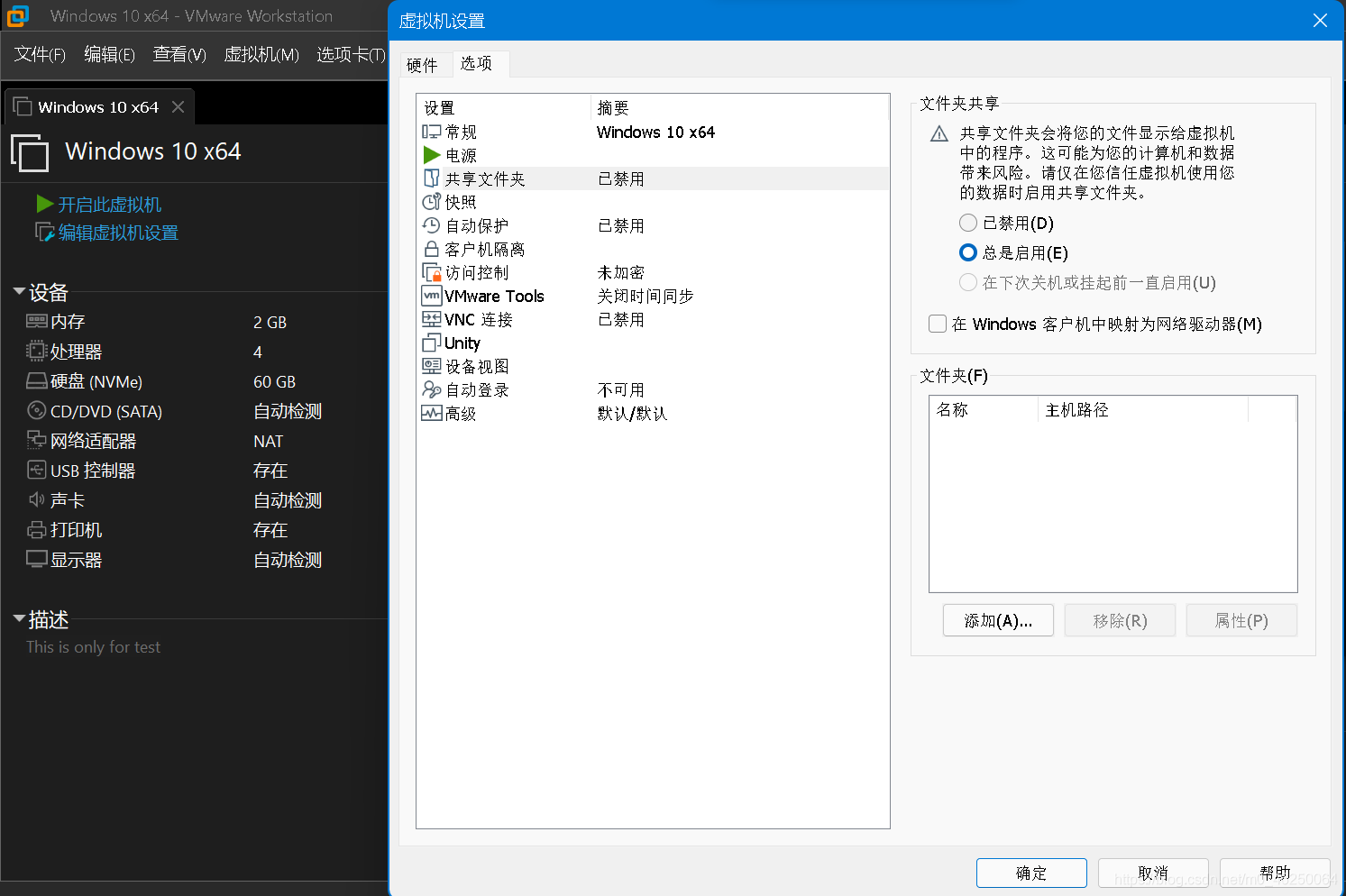Click the 添加(A)... button
The height and width of the screenshot is (896, 1346).
pyautogui.click(x=998, y=620)
